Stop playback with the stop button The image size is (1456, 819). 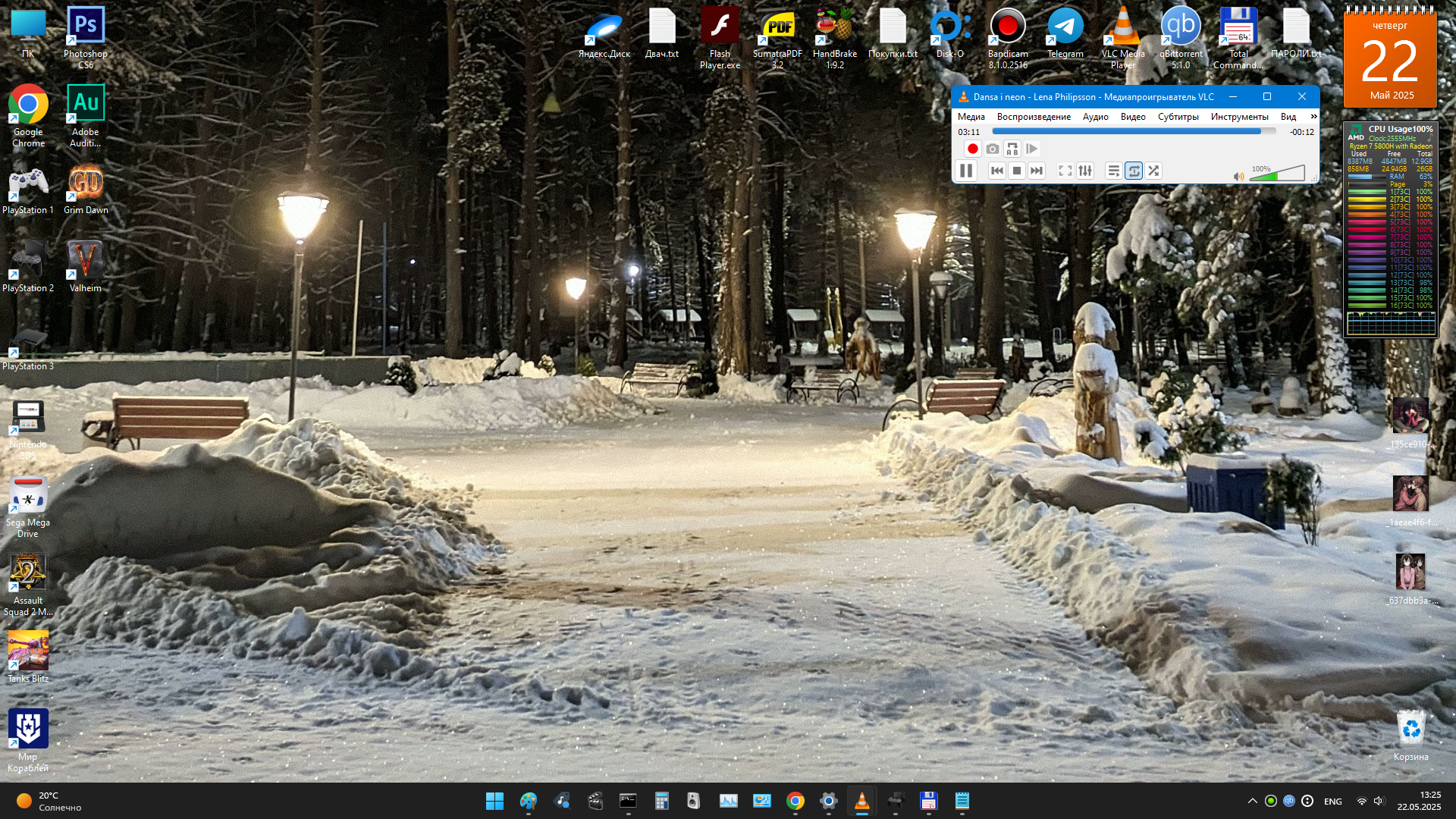1017,171
